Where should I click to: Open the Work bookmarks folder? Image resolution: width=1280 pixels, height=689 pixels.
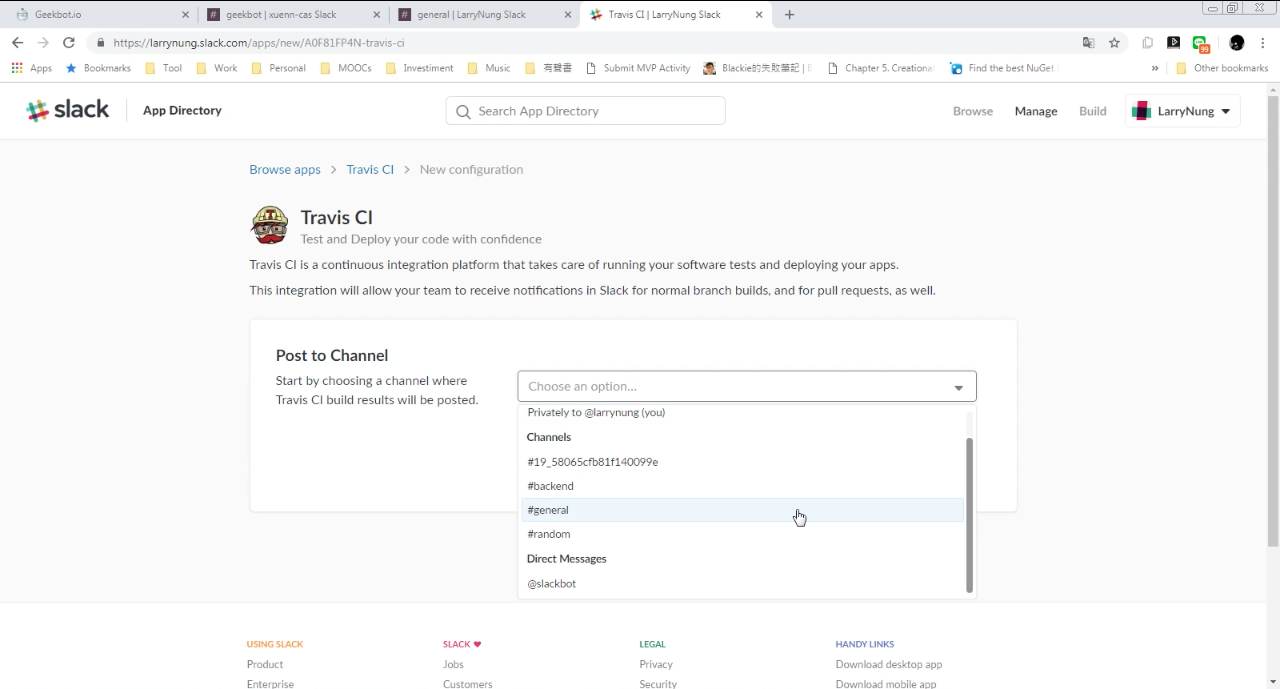tap(217, 68)
